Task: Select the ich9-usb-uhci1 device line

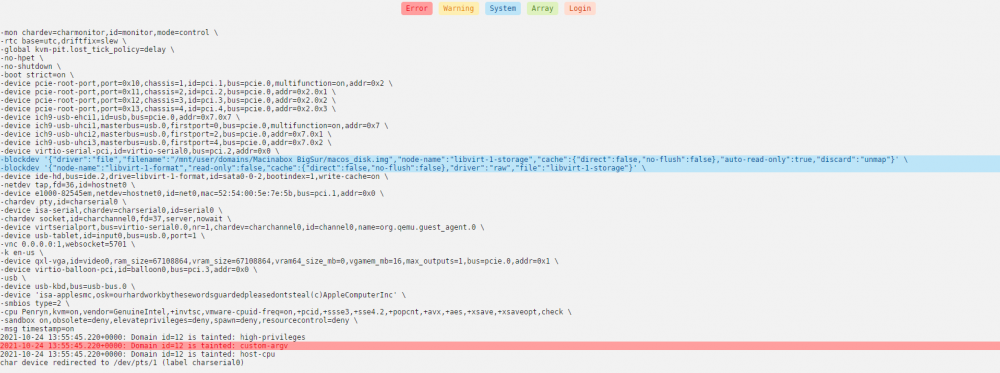Action: tap(194, 126)
